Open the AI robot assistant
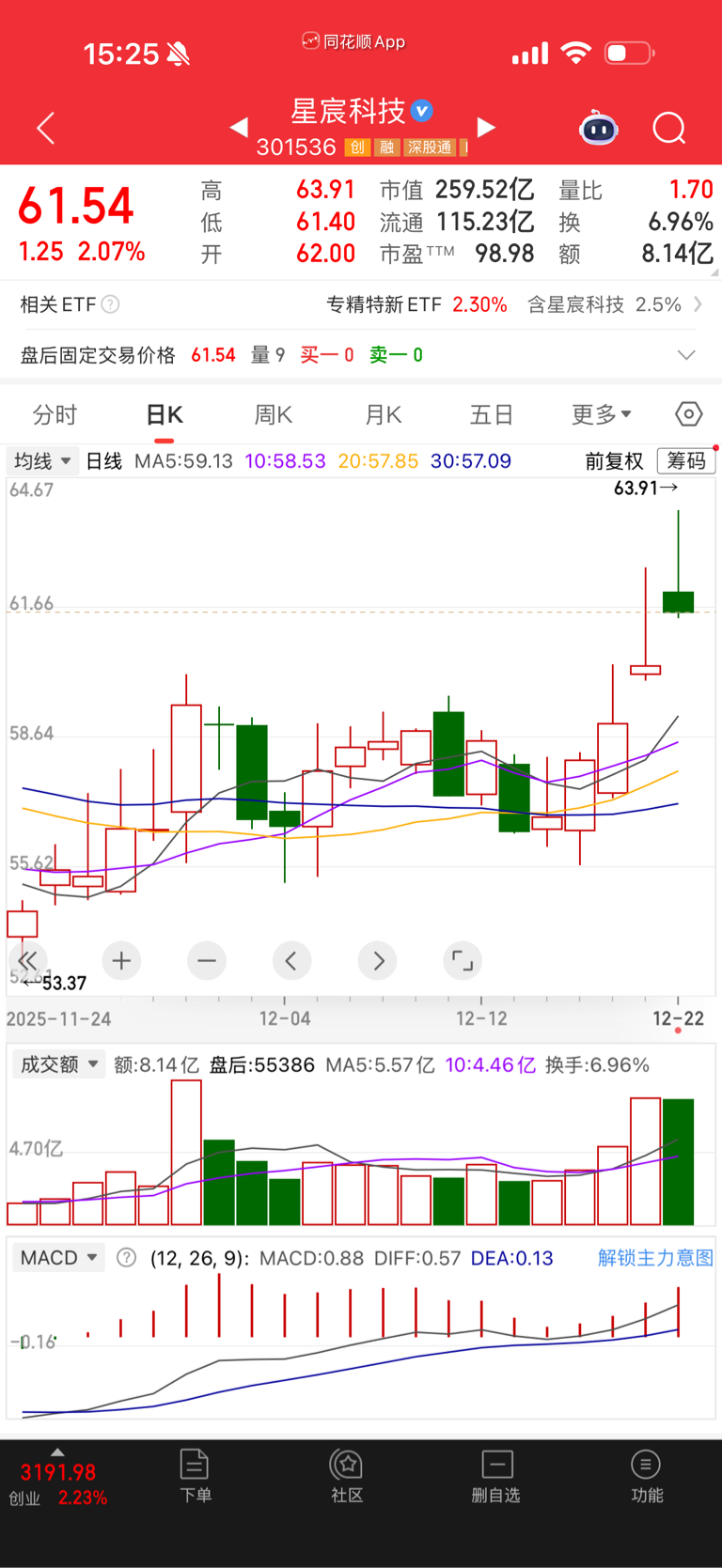Screen dimensions: 722x1568 598,128
